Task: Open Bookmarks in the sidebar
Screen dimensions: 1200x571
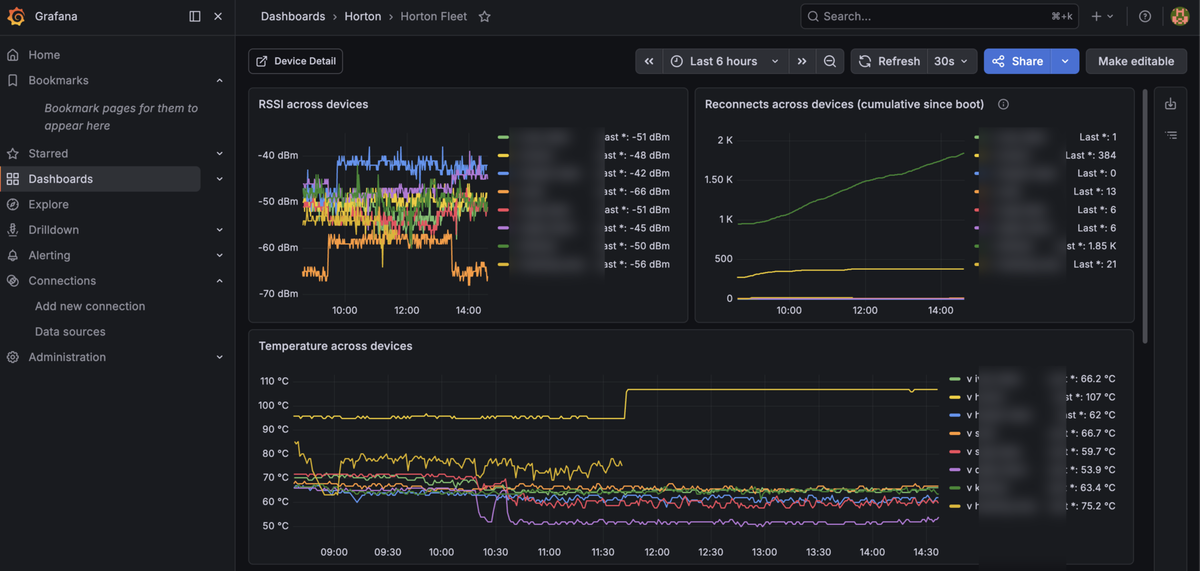Action: 58,80
